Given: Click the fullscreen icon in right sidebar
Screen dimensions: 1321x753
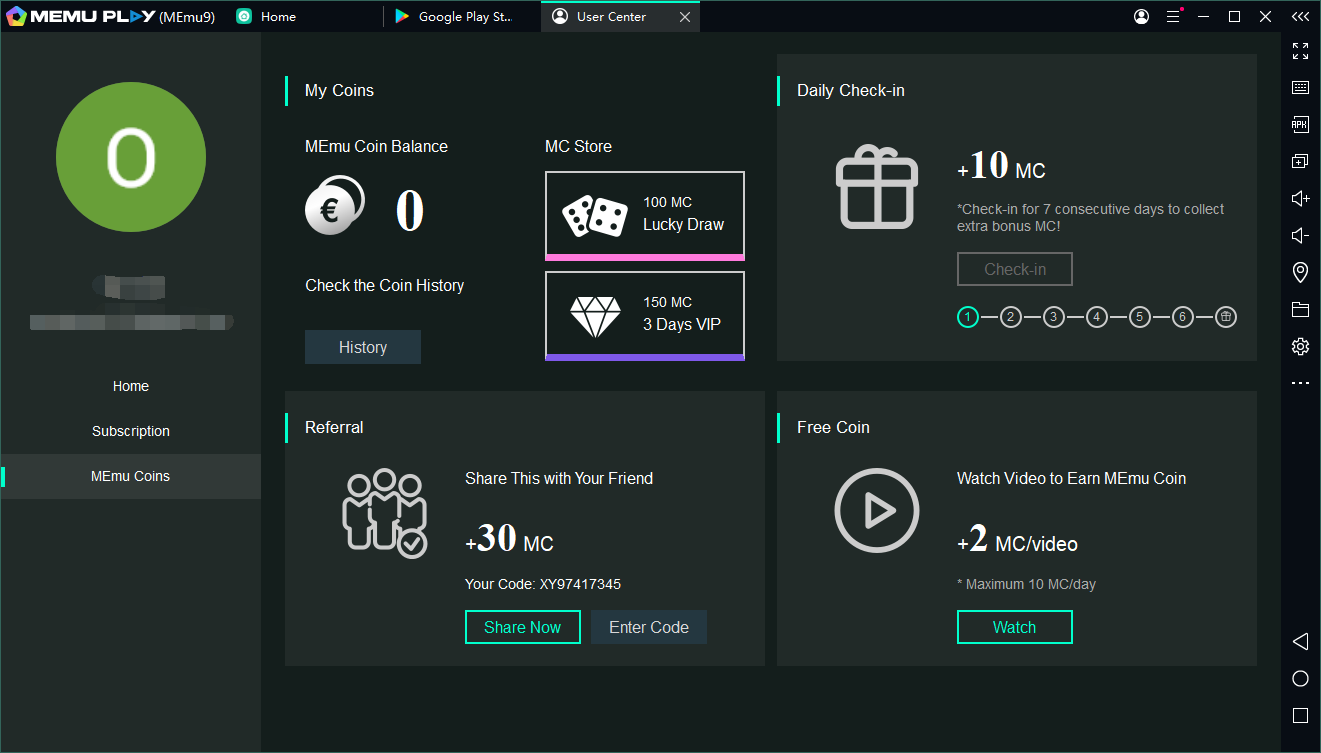Looking at the screenshot, I should pos(1300,51).
